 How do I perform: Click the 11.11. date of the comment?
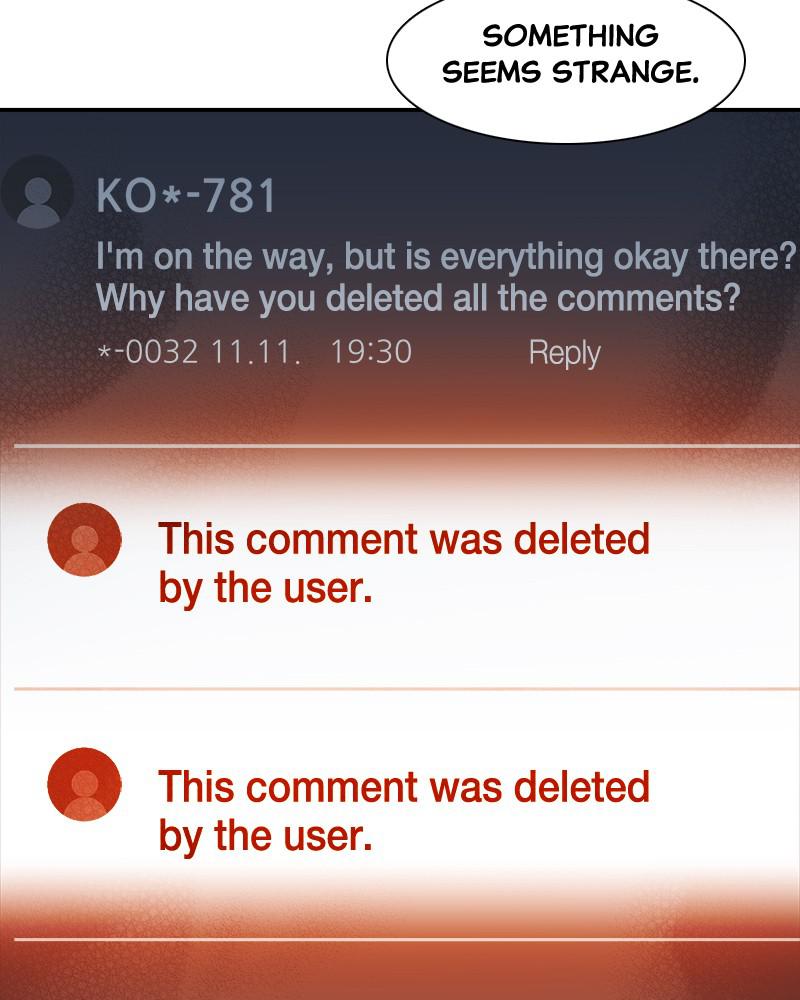click(x=255, y=352)
